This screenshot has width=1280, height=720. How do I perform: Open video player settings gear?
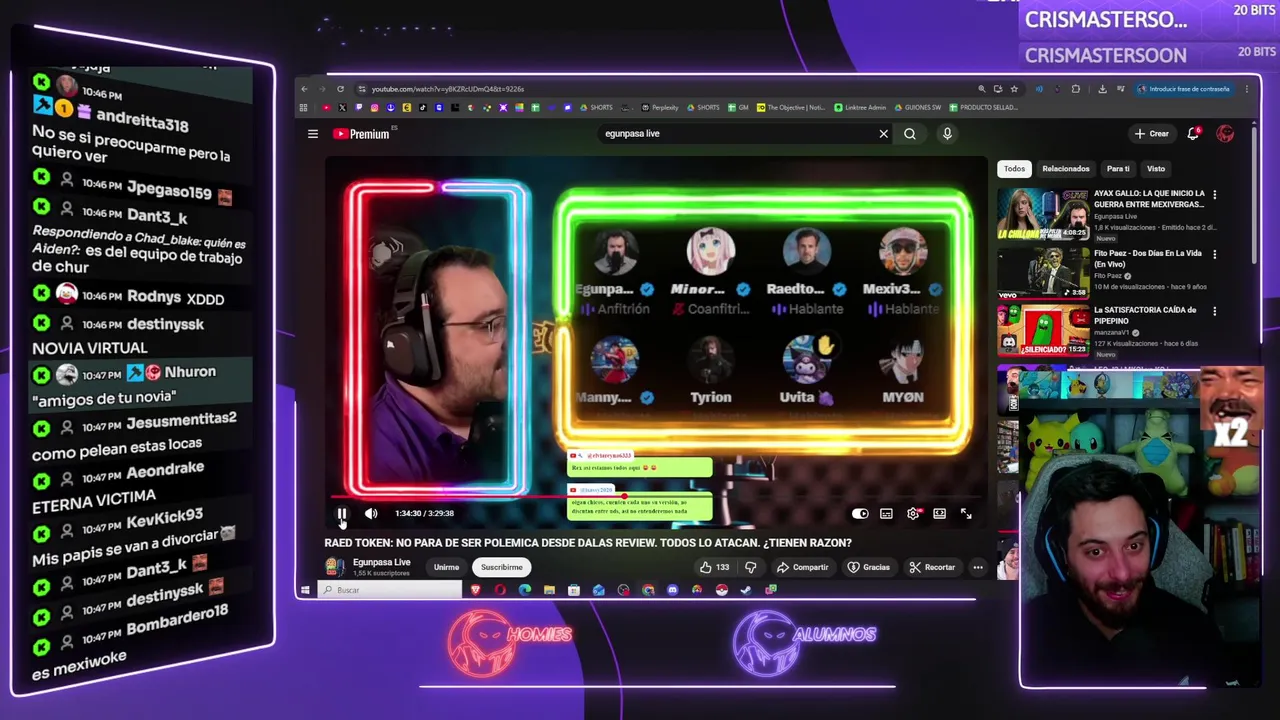coord(913,513)
